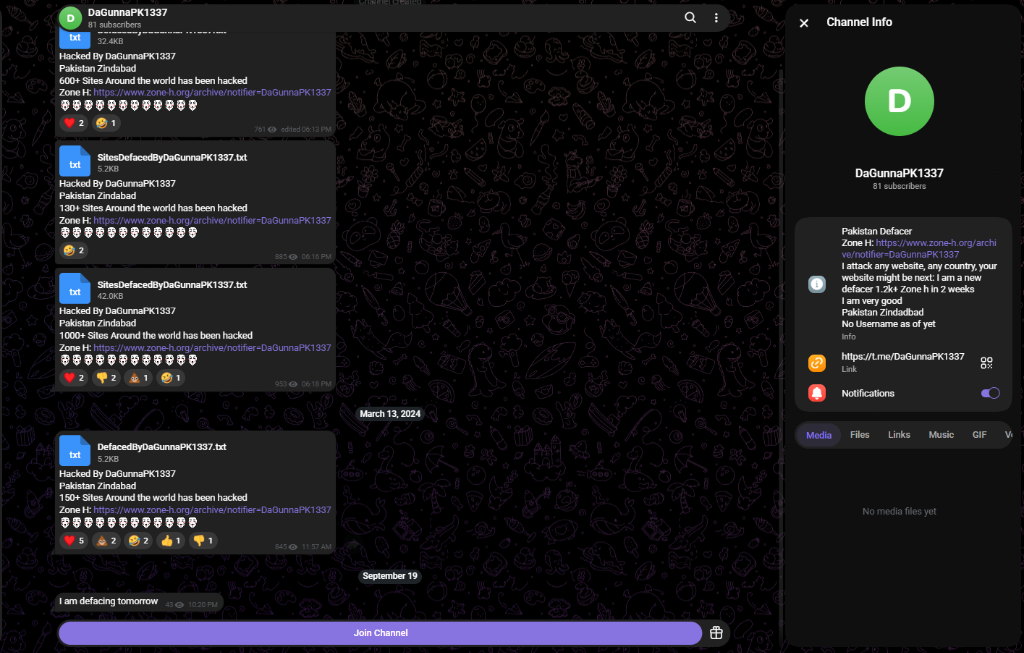This screenshot has width=1024, height=653.
Task: Click poop reaction on 1000+ Sites message
Action: point(138,377)
